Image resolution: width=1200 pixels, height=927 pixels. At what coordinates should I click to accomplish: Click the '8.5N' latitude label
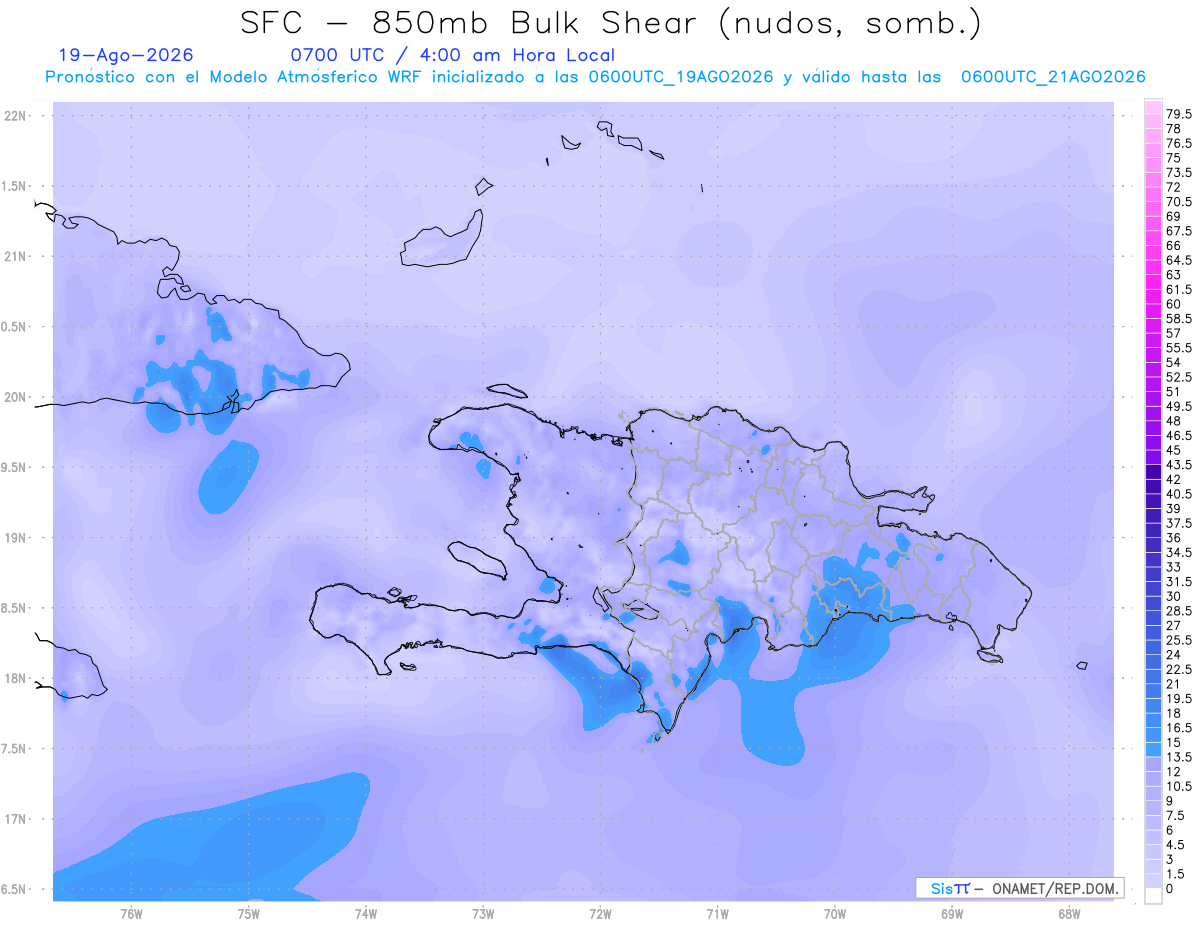point(15,608)
